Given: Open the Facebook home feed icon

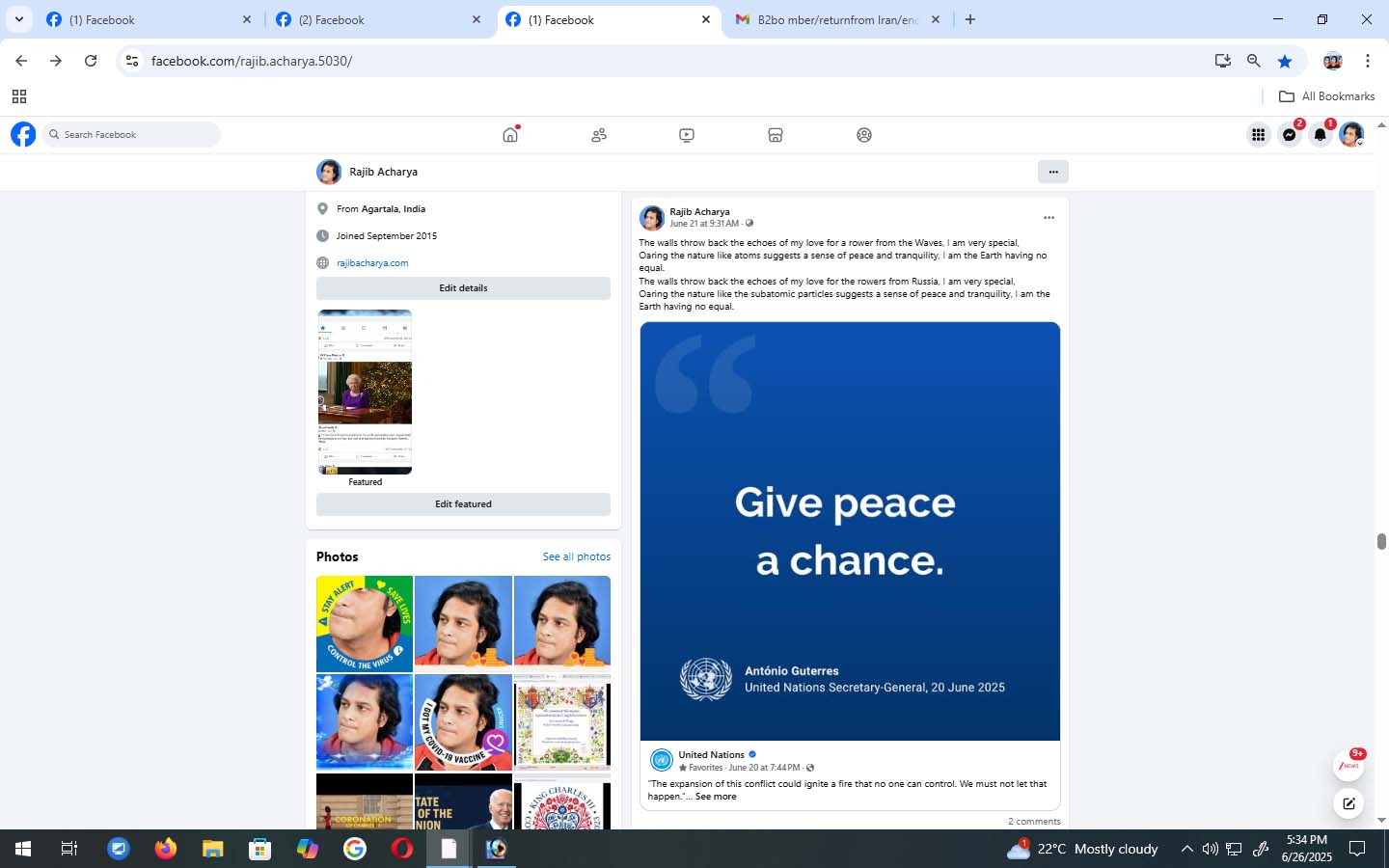Looking at the screenshot, I should (x=510, y=135).
